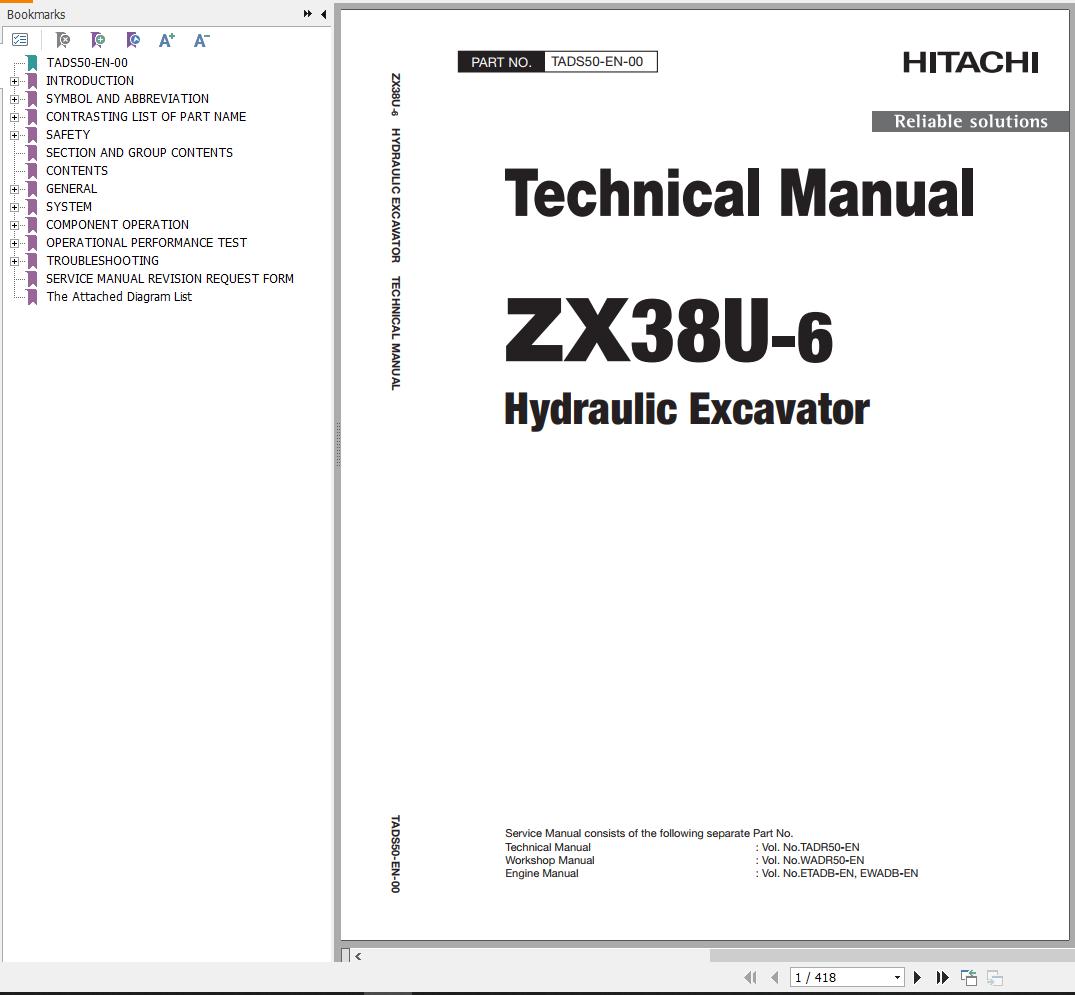Open The Attached Diagram List bookmark
Viewport: 1075px width, 995px height.
click(x=119, y=296)
